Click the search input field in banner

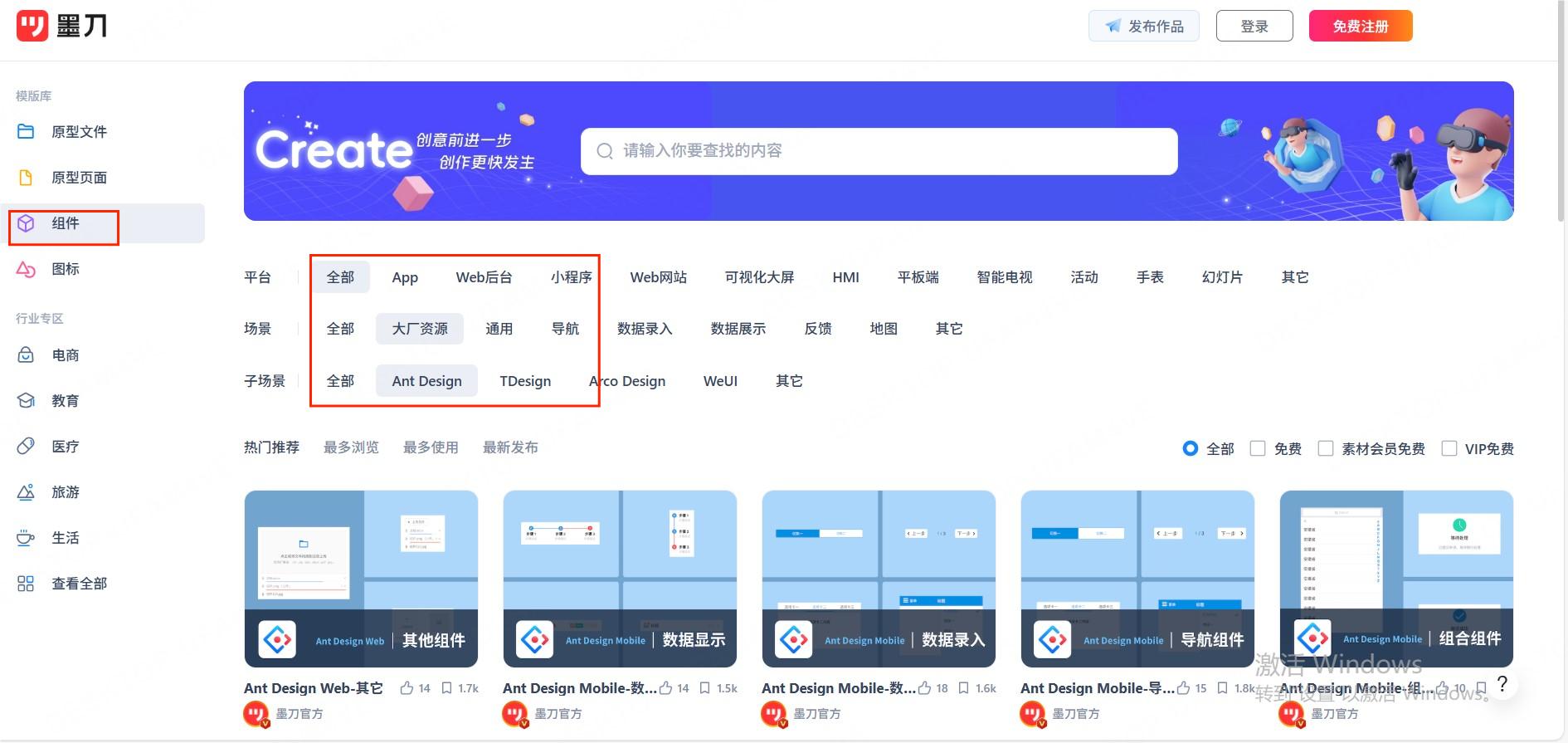[879, 151]
